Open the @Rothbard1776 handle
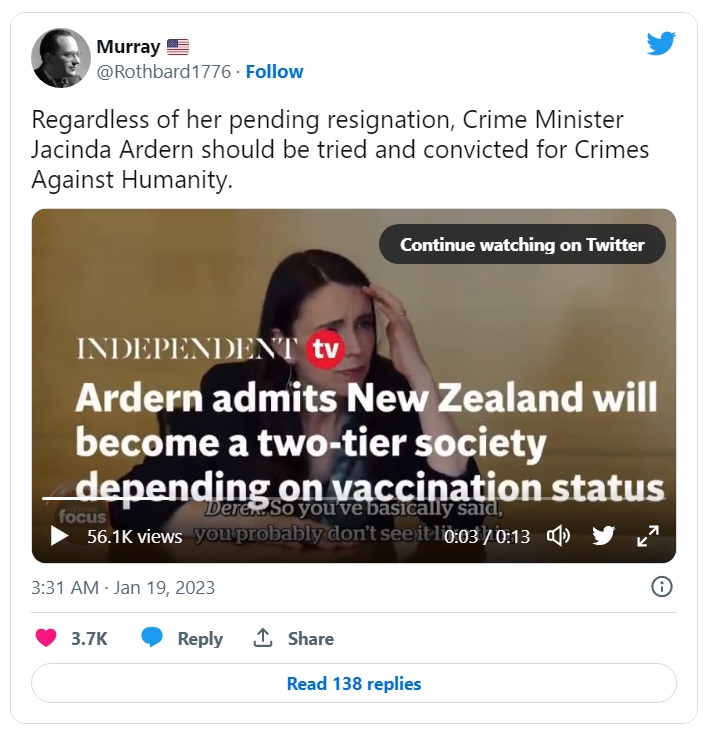The width and height of the screenshot is (703, 729). point(164,72)
